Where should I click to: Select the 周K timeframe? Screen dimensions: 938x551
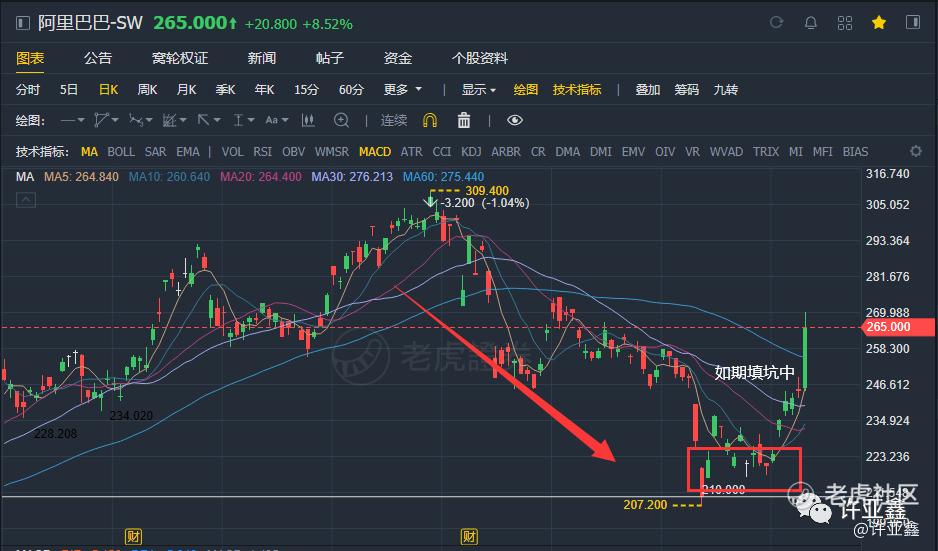[x=147, y=90]
